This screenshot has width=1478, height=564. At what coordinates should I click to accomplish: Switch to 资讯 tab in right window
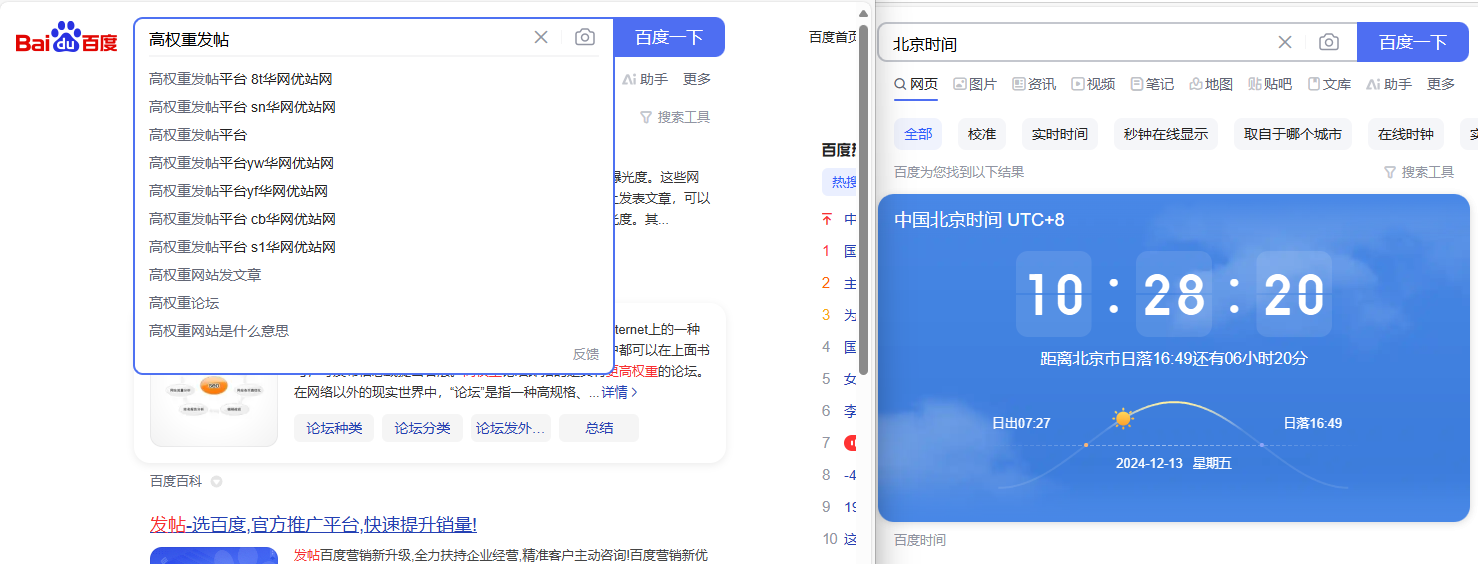pos(1034,84)
